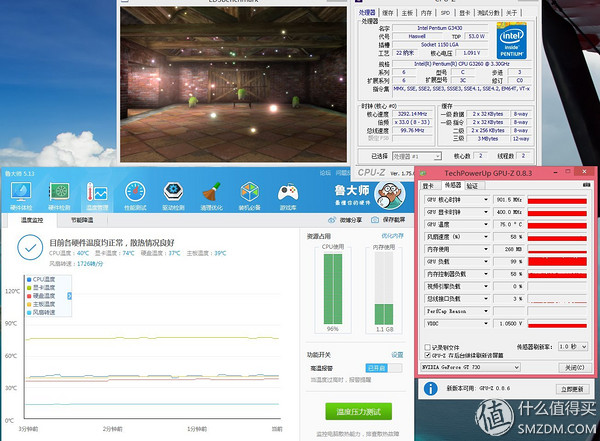The width and height of the screenshot is (600, 441).
Task: Click 立即更新 update button
Action: [572, 389]
